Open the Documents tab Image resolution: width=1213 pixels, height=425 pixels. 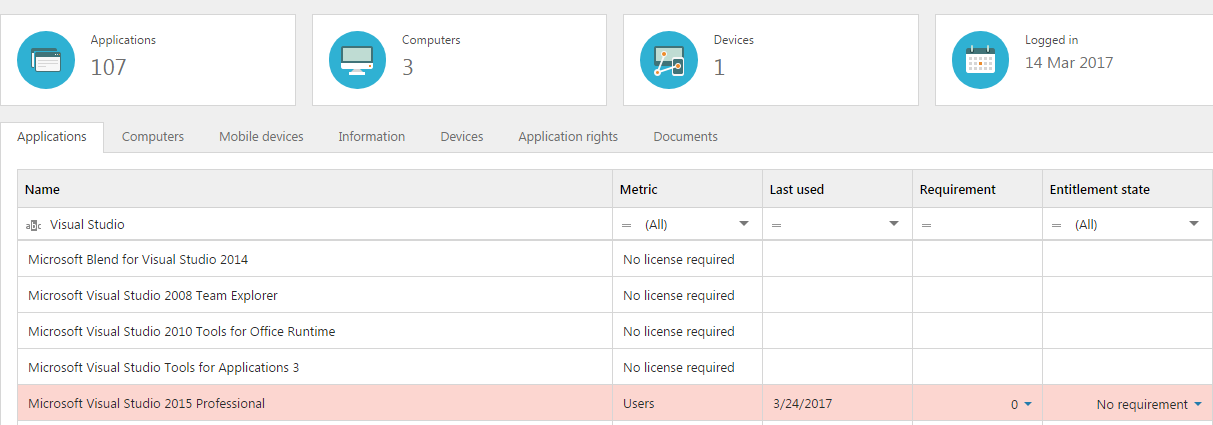[x=685, y=137]
